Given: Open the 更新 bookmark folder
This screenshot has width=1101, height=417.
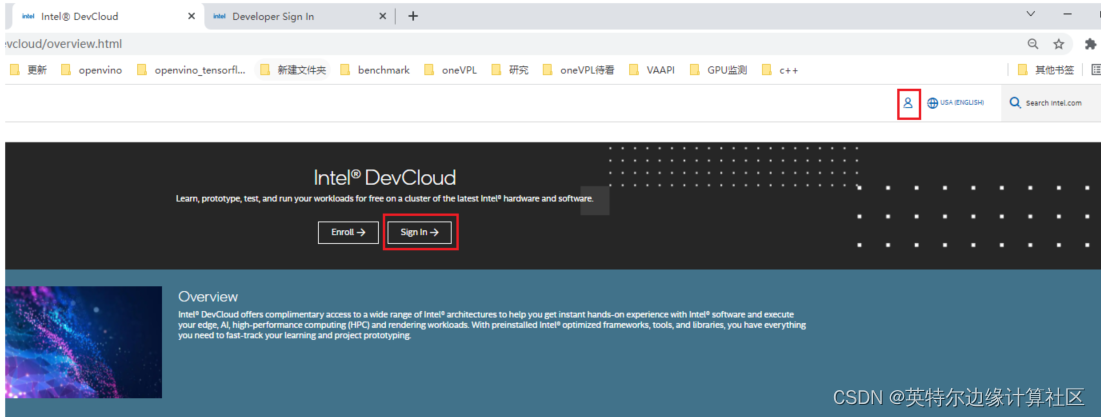Looking at the screenshot, I should click(x=28, y=70).
